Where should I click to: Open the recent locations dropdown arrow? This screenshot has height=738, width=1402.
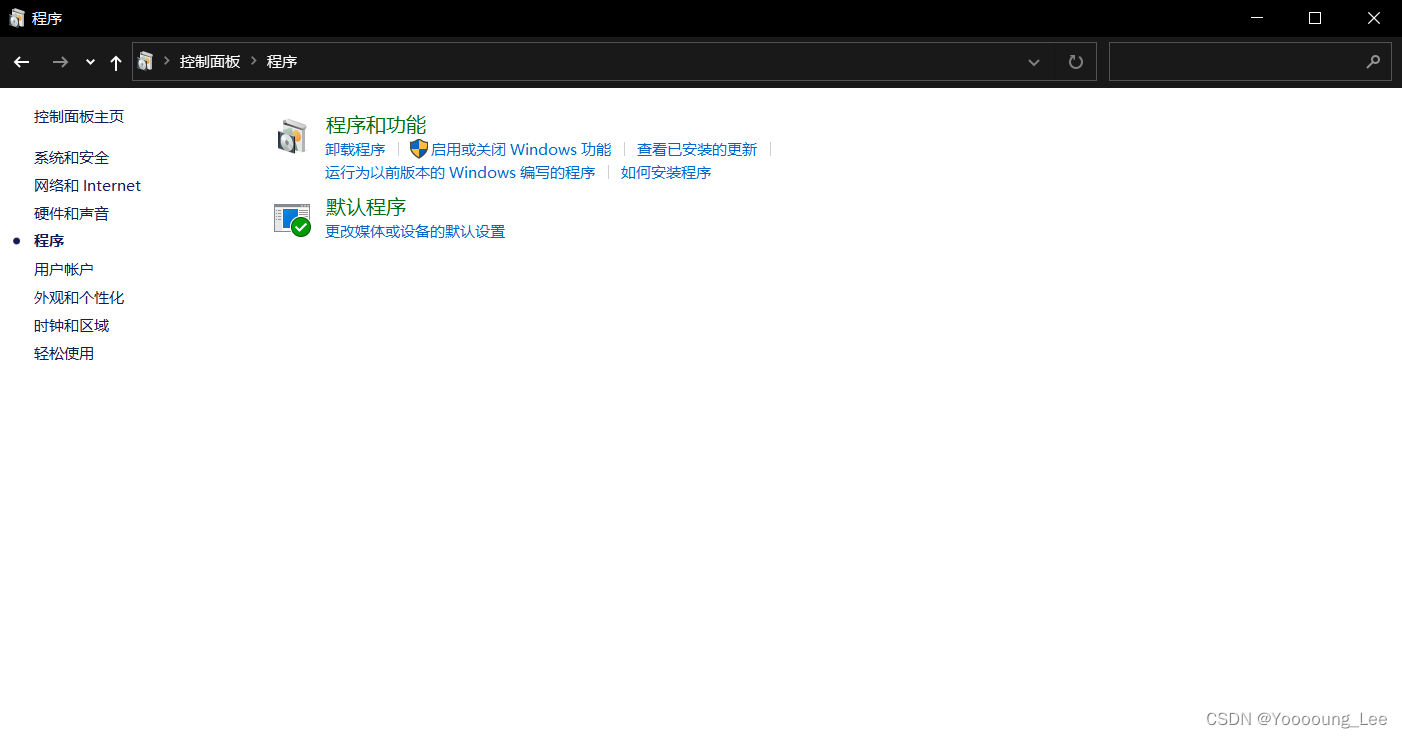click(90, 62)
